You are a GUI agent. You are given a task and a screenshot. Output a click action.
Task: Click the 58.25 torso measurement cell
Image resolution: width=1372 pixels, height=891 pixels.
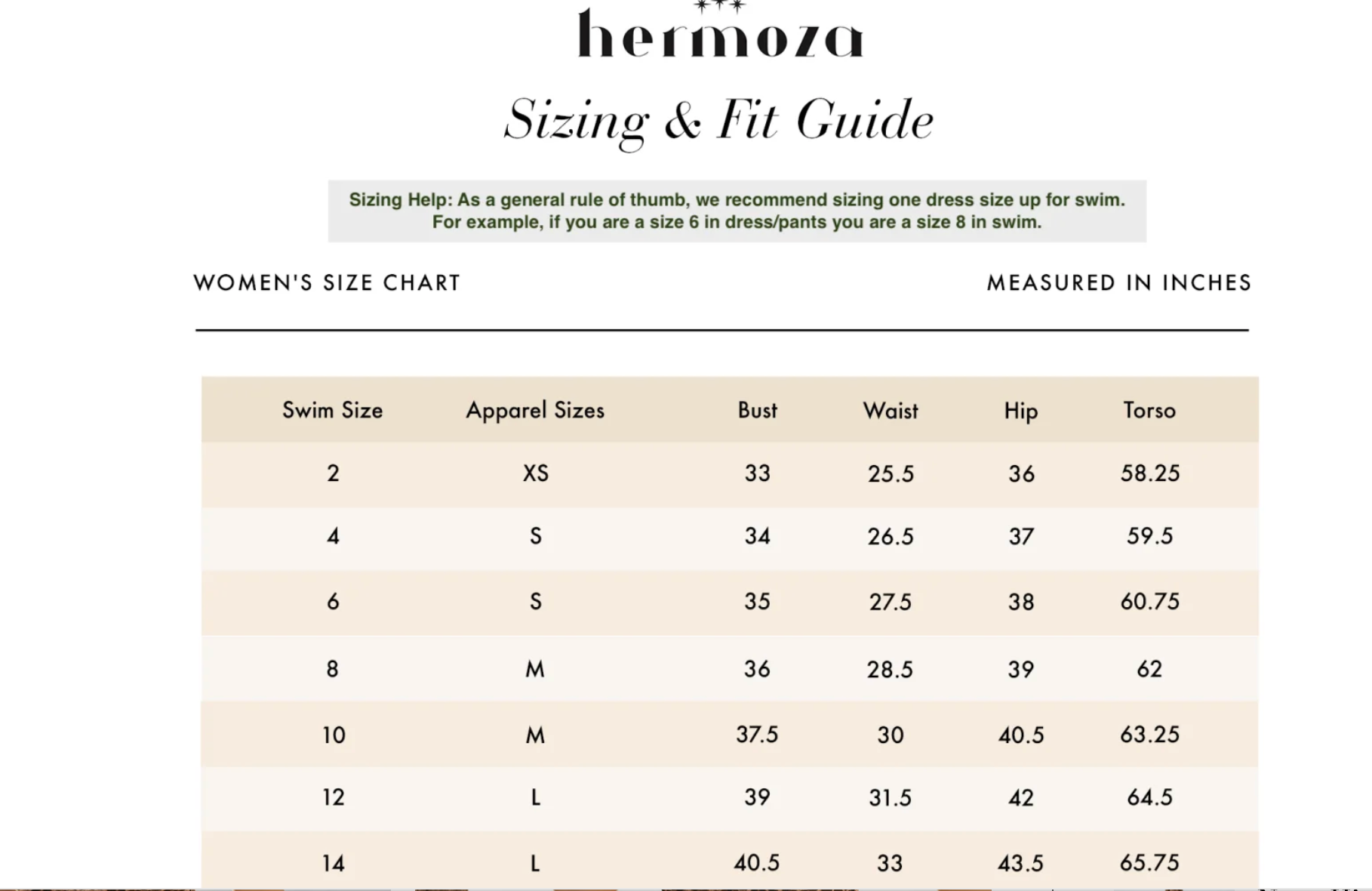click(1150, 473)
